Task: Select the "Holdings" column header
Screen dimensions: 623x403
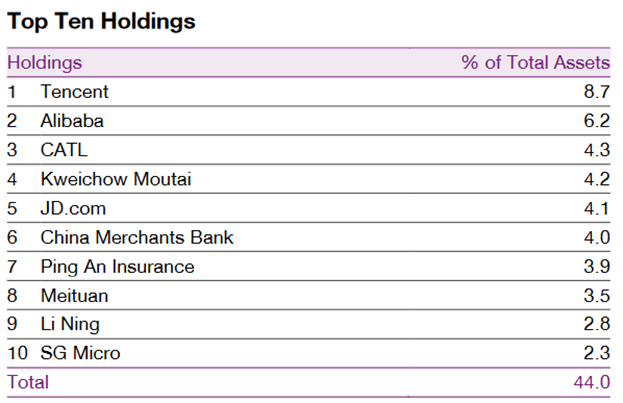Action: coord(44,63)
